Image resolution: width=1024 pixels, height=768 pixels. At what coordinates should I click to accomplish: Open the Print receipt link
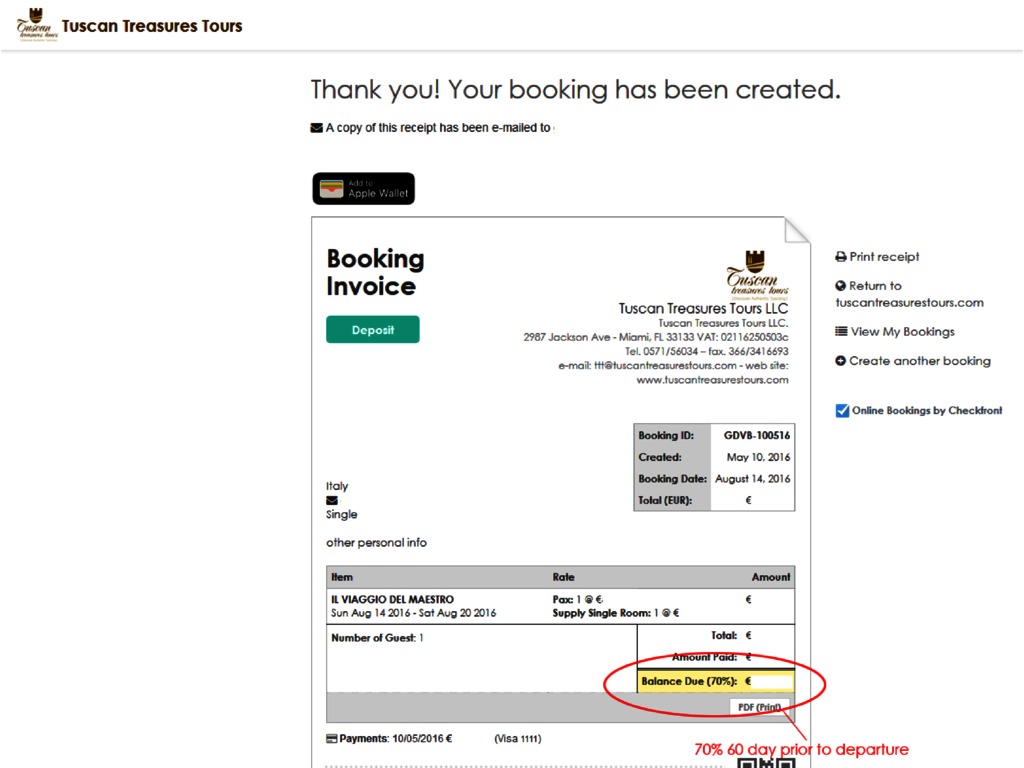(884, 257)
